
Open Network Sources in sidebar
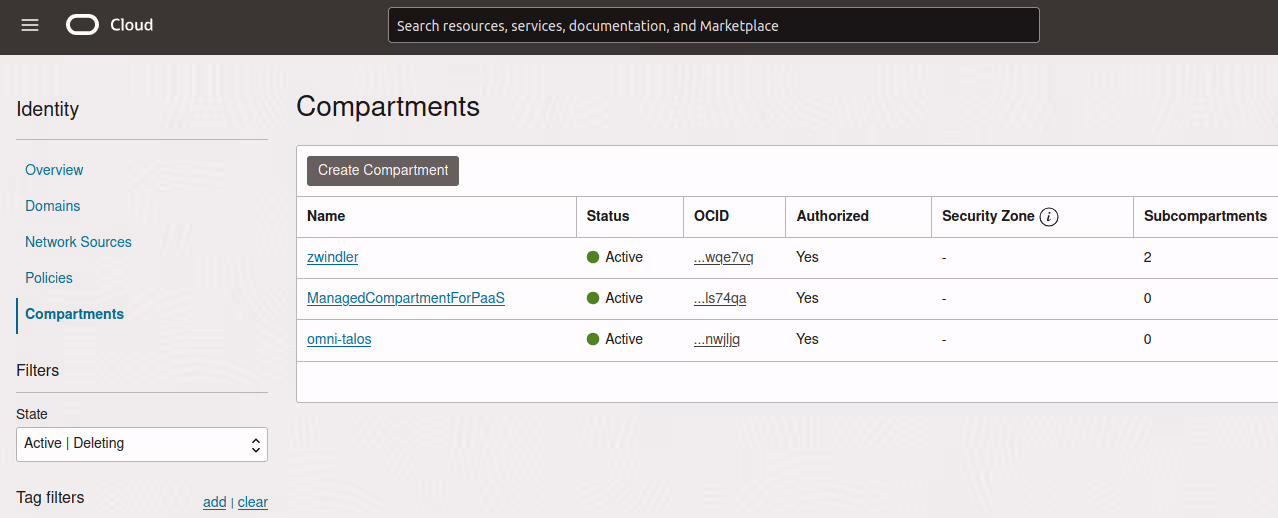78,242
